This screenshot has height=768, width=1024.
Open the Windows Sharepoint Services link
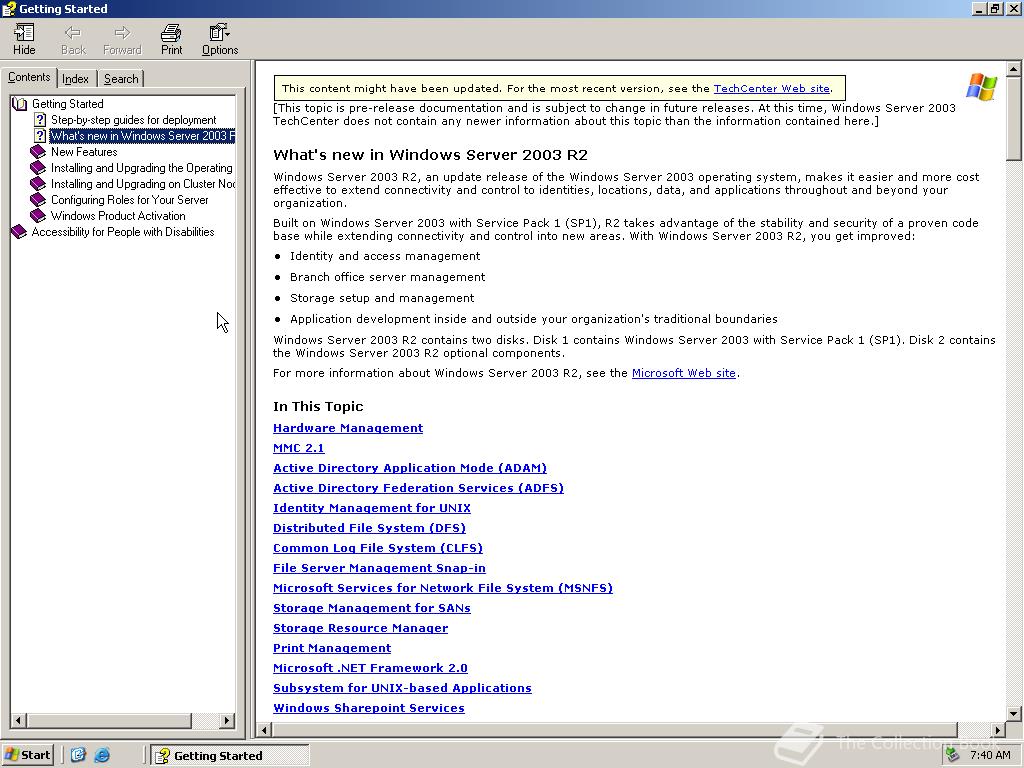click(x=368, y=708)
